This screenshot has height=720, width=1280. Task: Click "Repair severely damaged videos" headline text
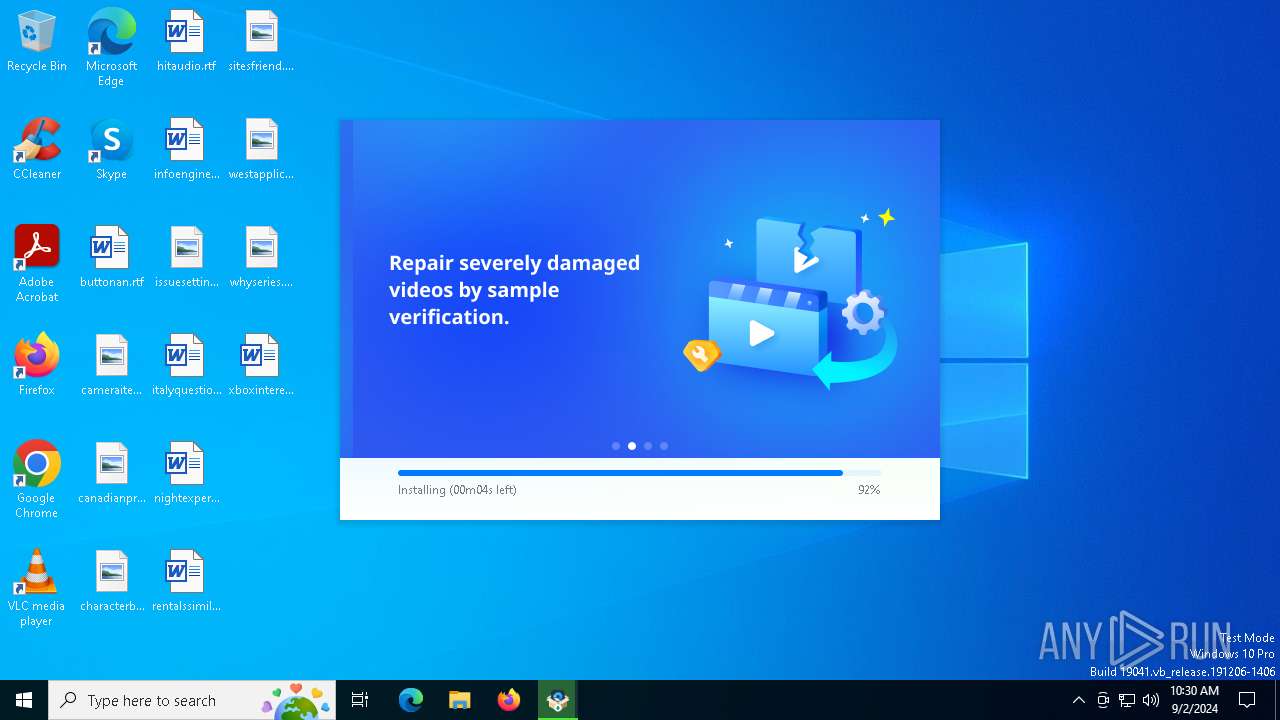pyautogui.click(x=514, y=289)
